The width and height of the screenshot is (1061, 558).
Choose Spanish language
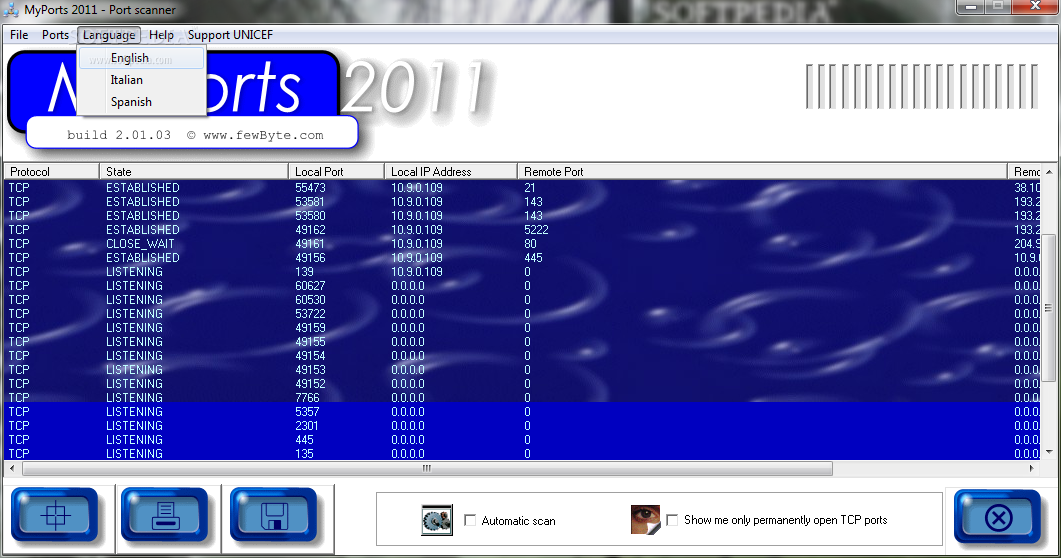pyautogui.click(x=141, y=102)
